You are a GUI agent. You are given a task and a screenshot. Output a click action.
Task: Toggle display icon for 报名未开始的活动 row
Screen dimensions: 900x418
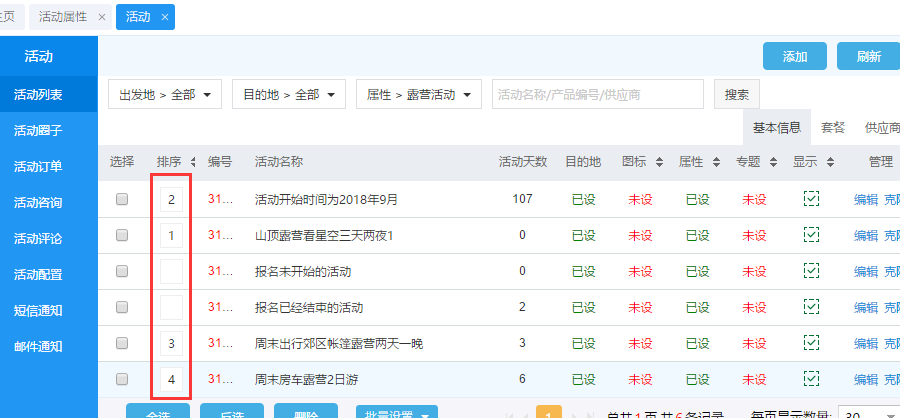811,271
